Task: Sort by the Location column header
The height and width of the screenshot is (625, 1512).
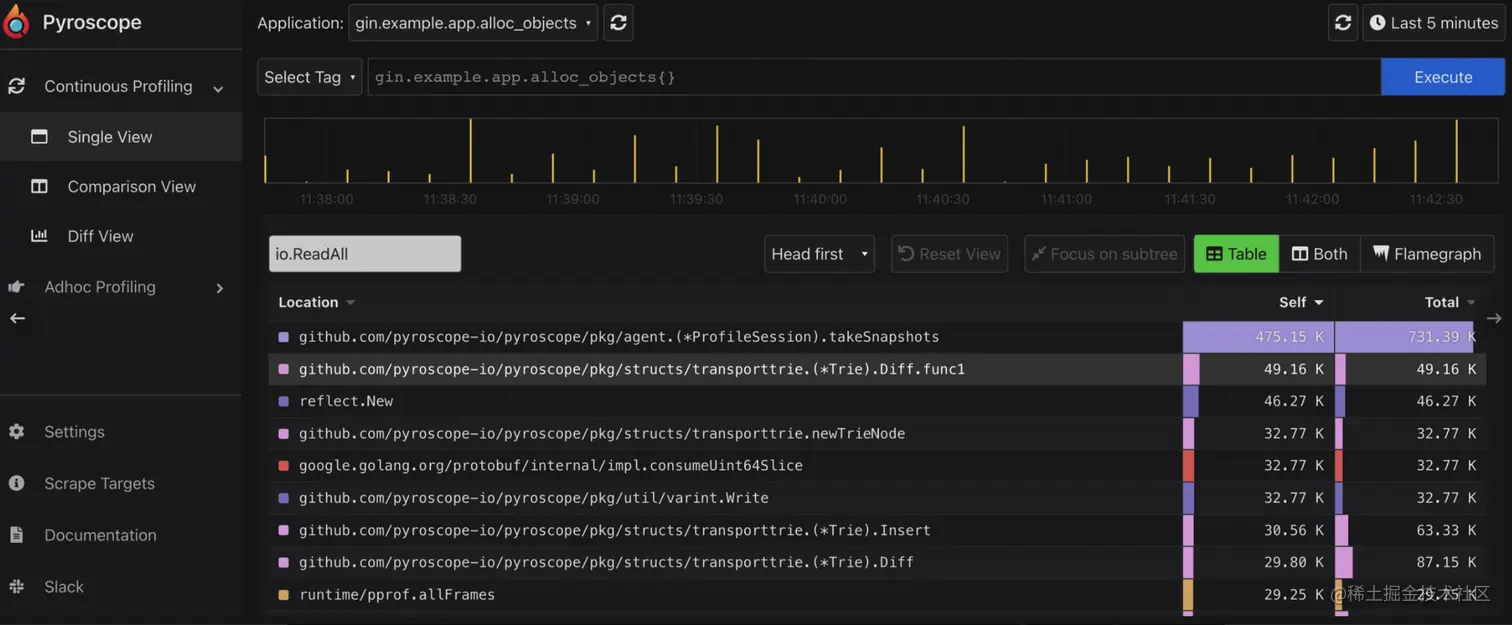Action: pyautogui.click(x=316, y=302)
